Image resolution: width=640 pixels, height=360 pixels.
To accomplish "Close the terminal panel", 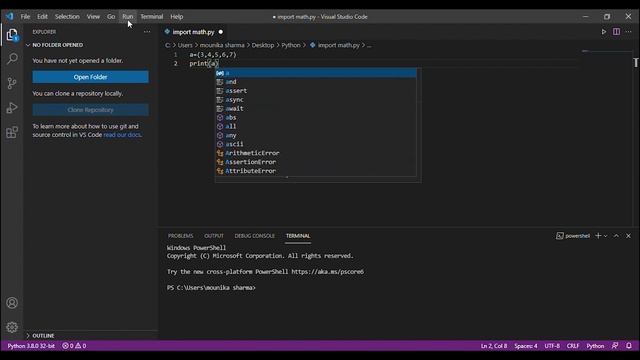I will 629,236.
